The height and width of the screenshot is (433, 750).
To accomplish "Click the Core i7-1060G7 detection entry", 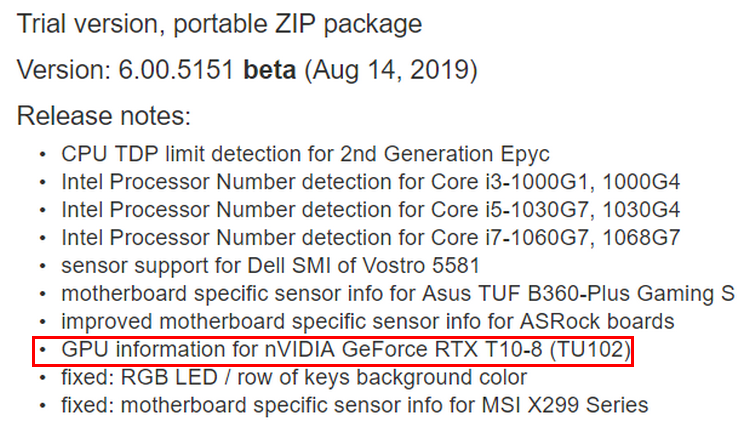I will (x=371, y=237).
